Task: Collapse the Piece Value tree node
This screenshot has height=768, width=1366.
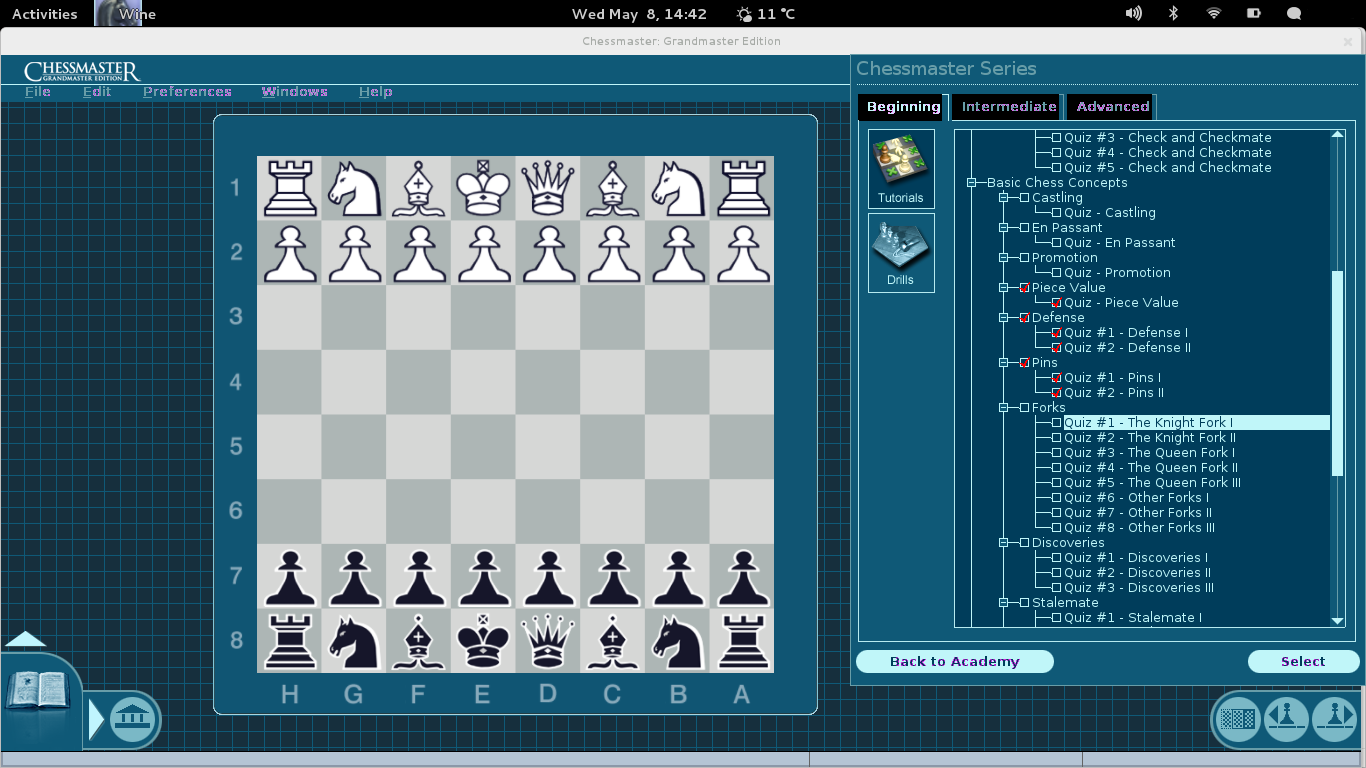Action: 1004,288
